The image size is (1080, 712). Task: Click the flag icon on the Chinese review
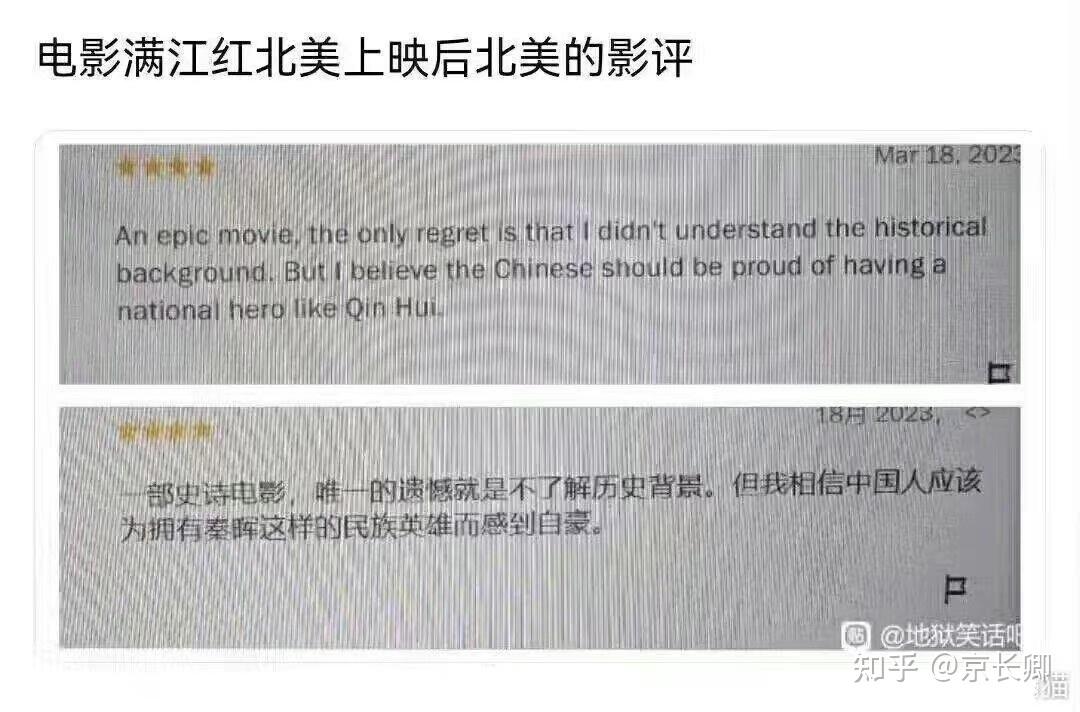(x=955, y=589)
